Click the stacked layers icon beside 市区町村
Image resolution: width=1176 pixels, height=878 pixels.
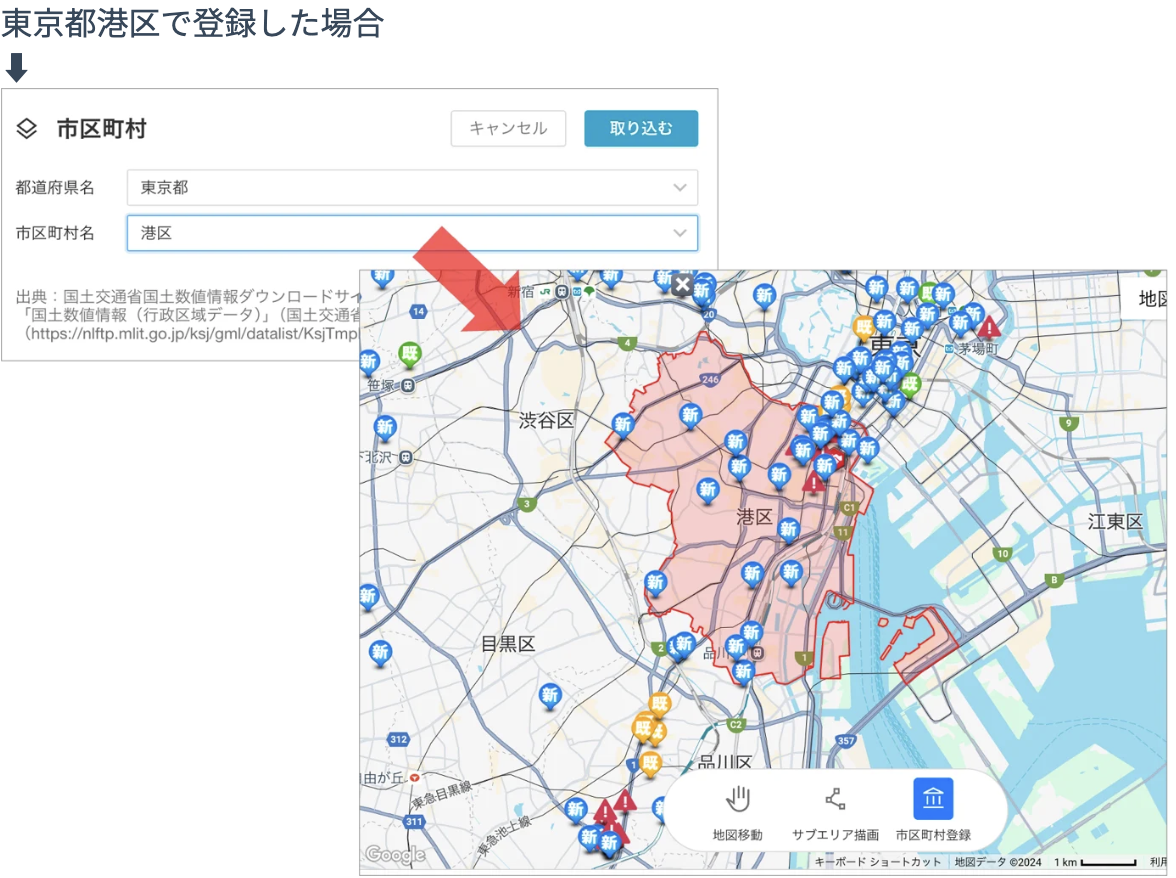coord(27,129)
